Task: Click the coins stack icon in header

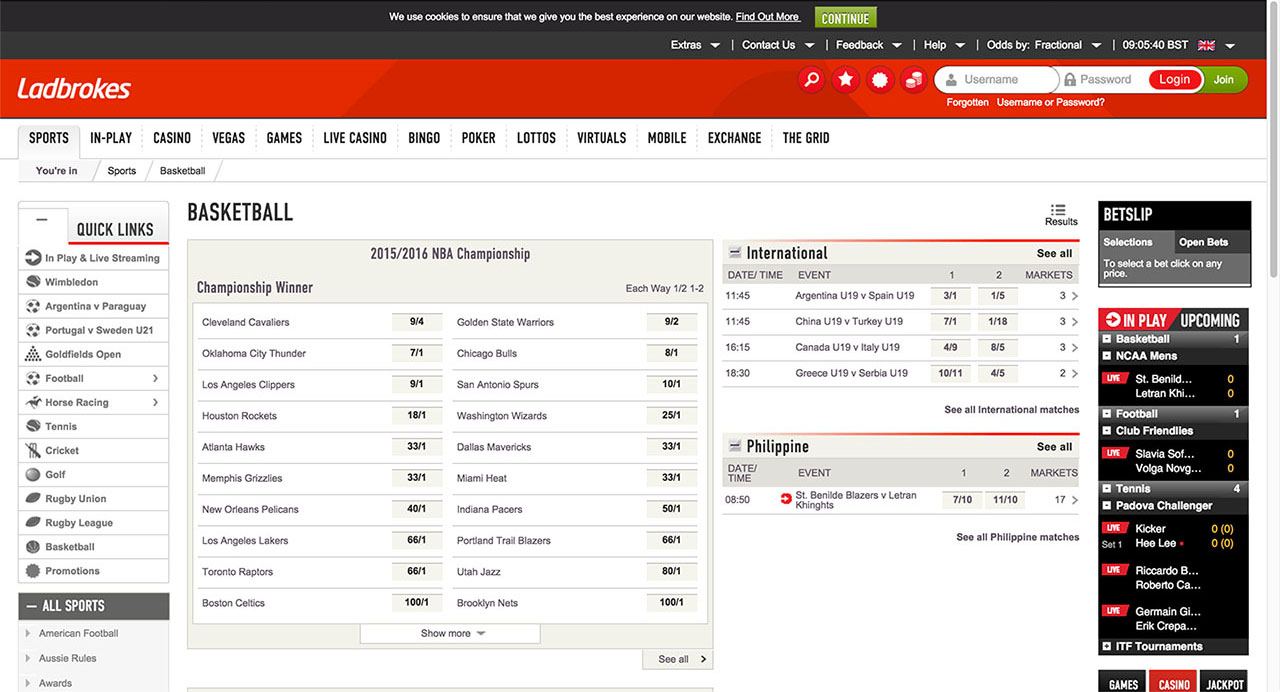Action: [x=913, y=80]
